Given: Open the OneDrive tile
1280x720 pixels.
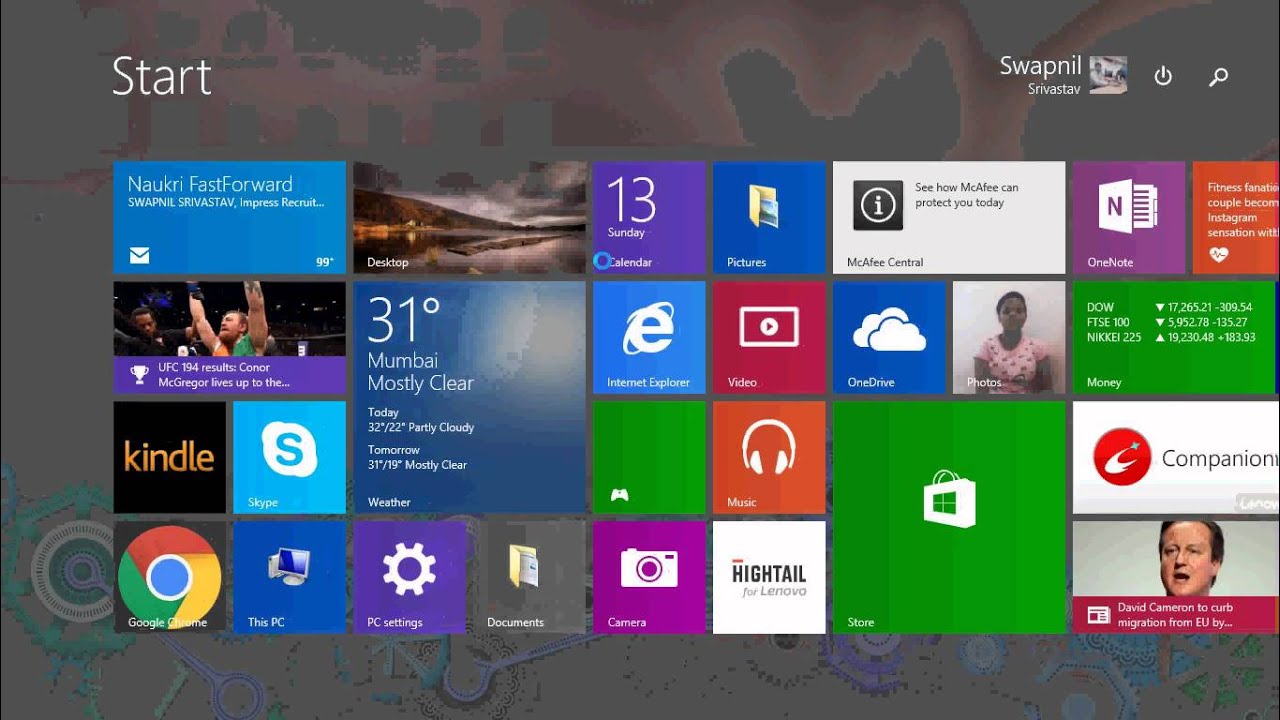Looking at the screenshot, I should point(889,337).
